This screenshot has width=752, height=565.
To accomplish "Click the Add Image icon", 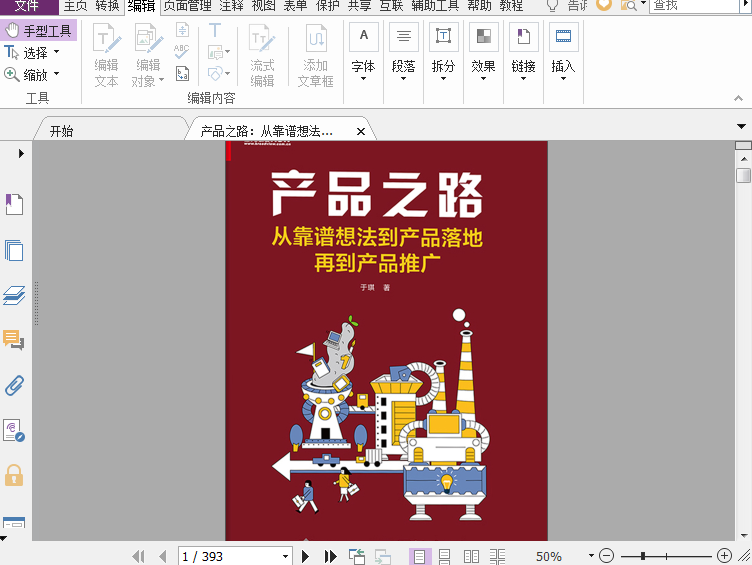I will 215,52.
